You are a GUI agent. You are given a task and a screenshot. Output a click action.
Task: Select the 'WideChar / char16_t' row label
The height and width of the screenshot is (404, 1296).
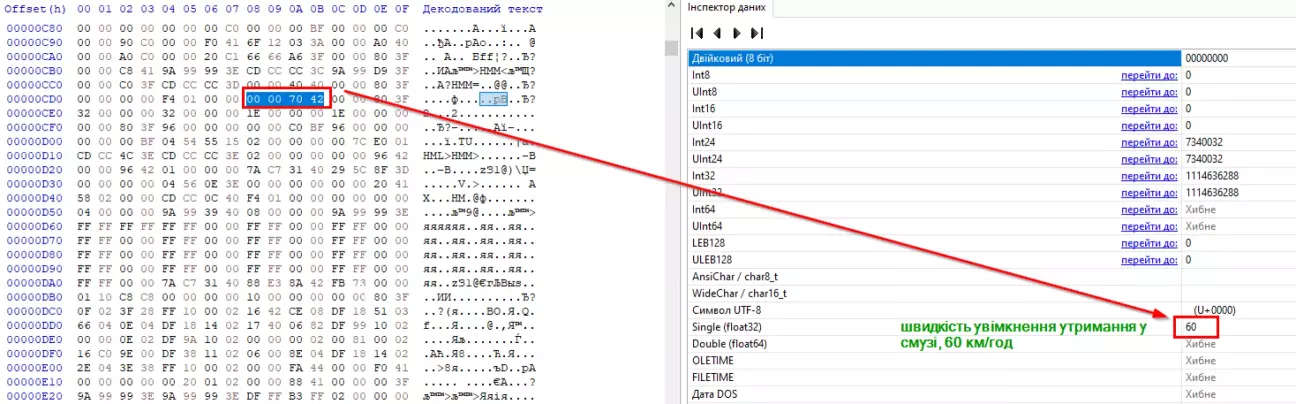pos(739,294)
